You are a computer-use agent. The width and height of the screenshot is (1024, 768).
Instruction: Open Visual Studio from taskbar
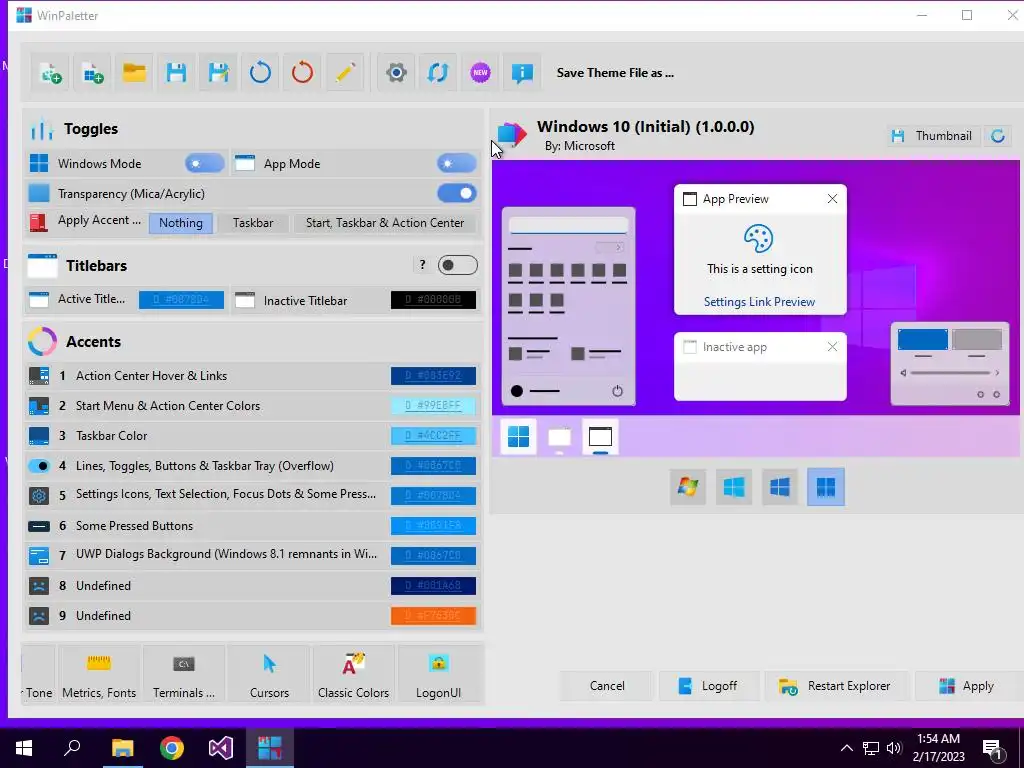click(221, 748)
